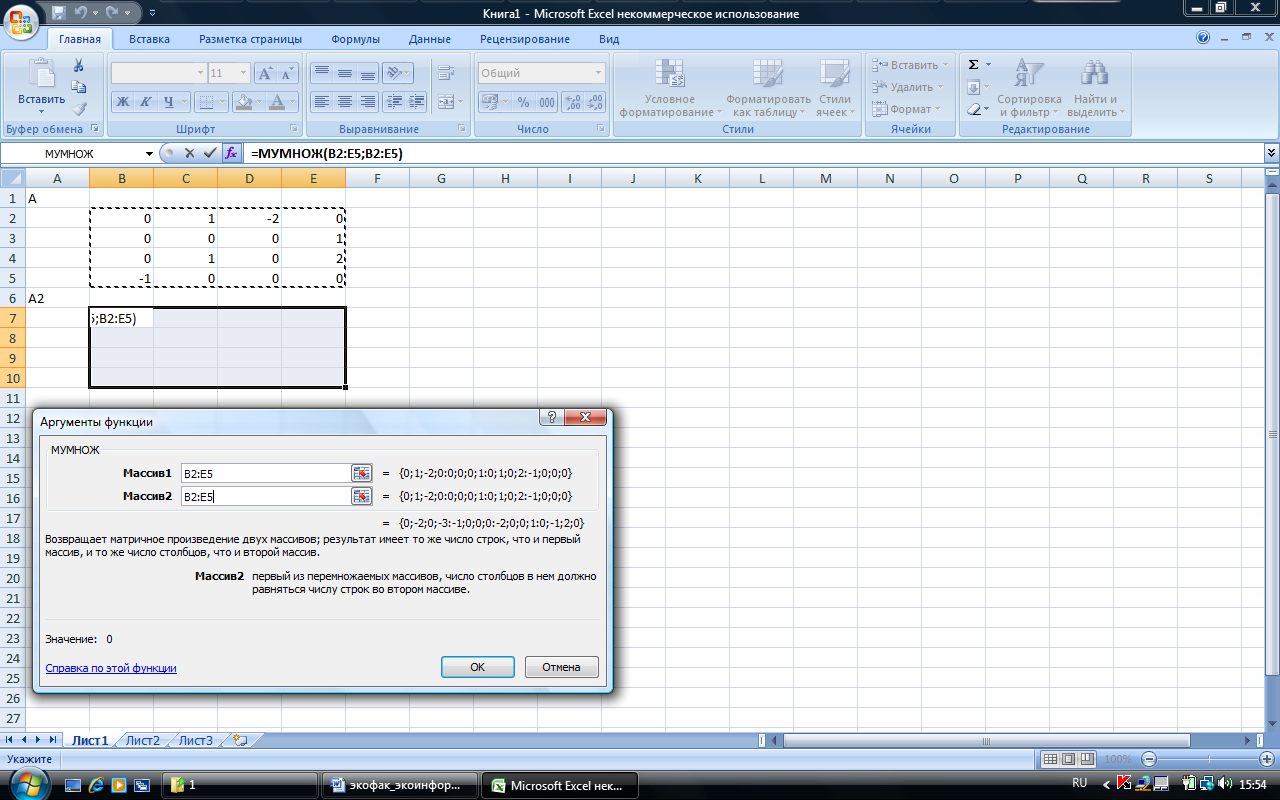Click range selector icon beside Массив2
1280x800 pixels.
[361, 496]
